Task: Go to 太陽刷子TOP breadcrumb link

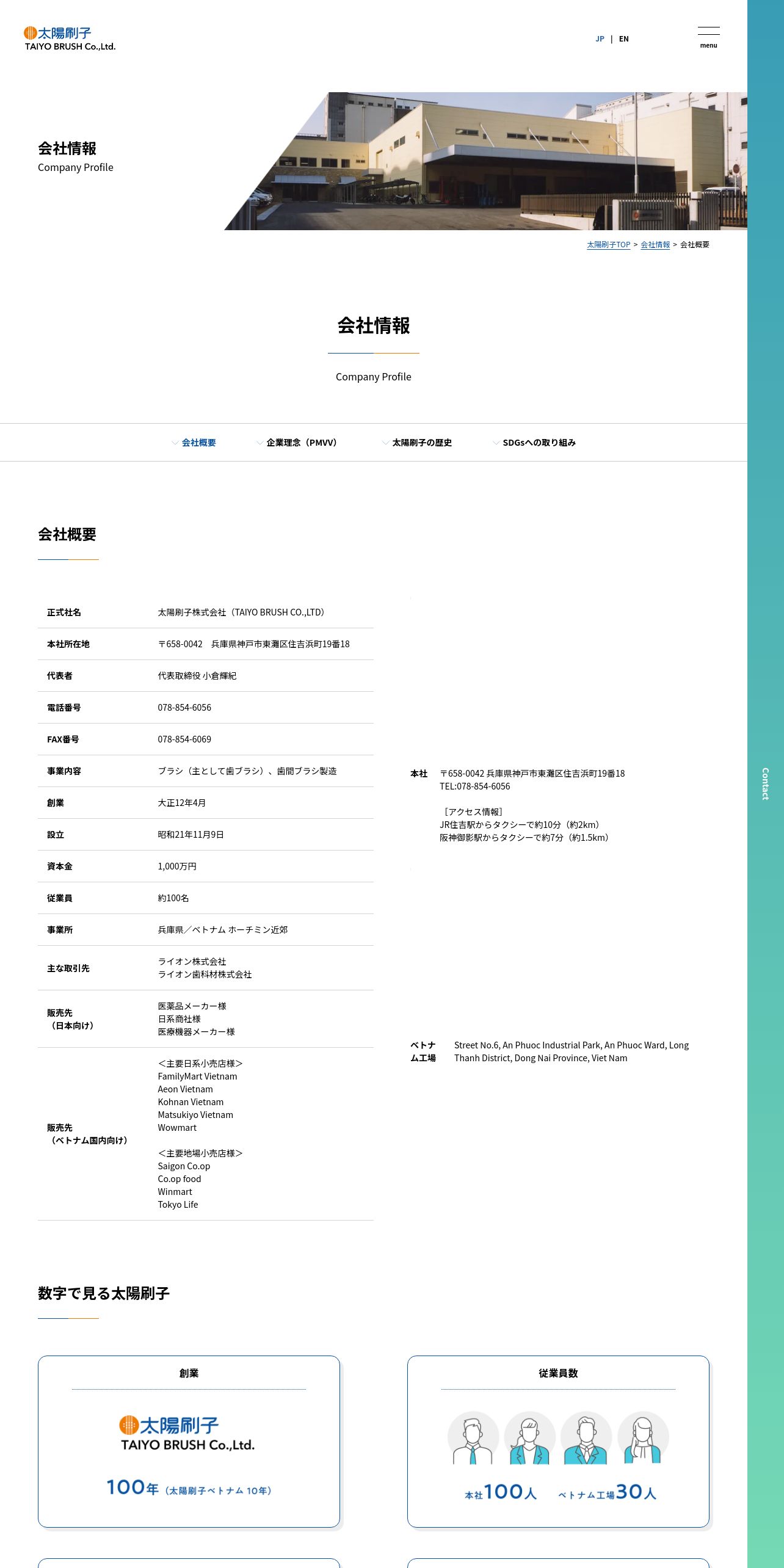Action: [608, 244]
